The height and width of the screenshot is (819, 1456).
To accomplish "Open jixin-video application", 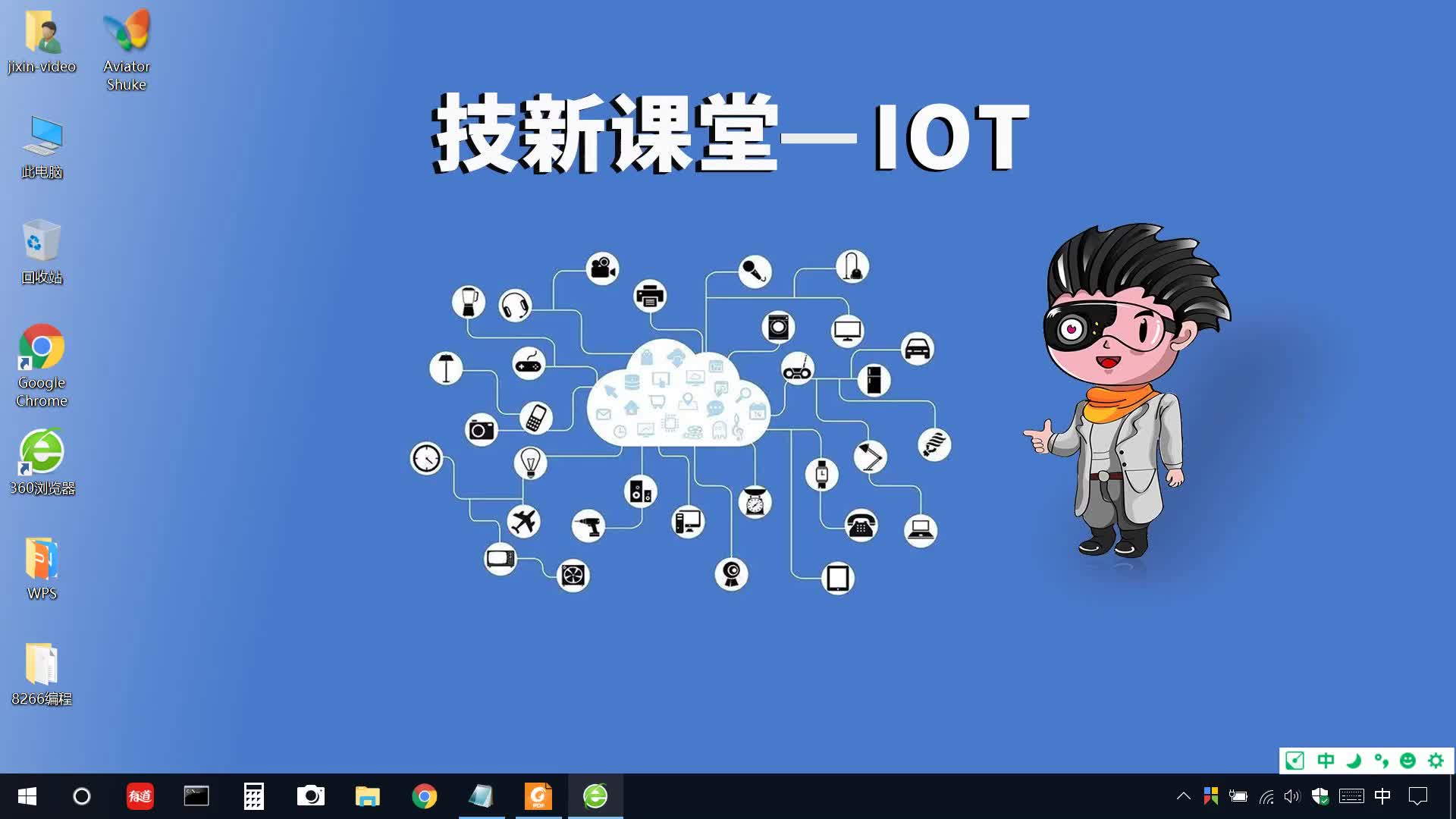I will [41, 40].
